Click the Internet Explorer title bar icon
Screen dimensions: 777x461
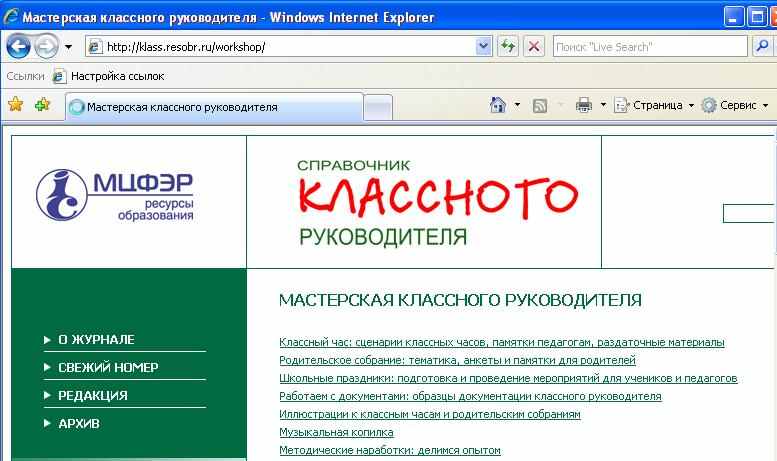(x=10, y=17)
